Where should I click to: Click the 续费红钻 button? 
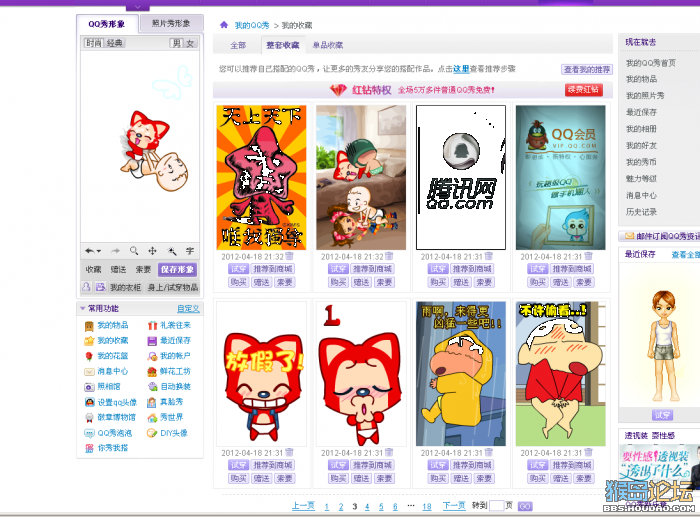tap(583, 90)
